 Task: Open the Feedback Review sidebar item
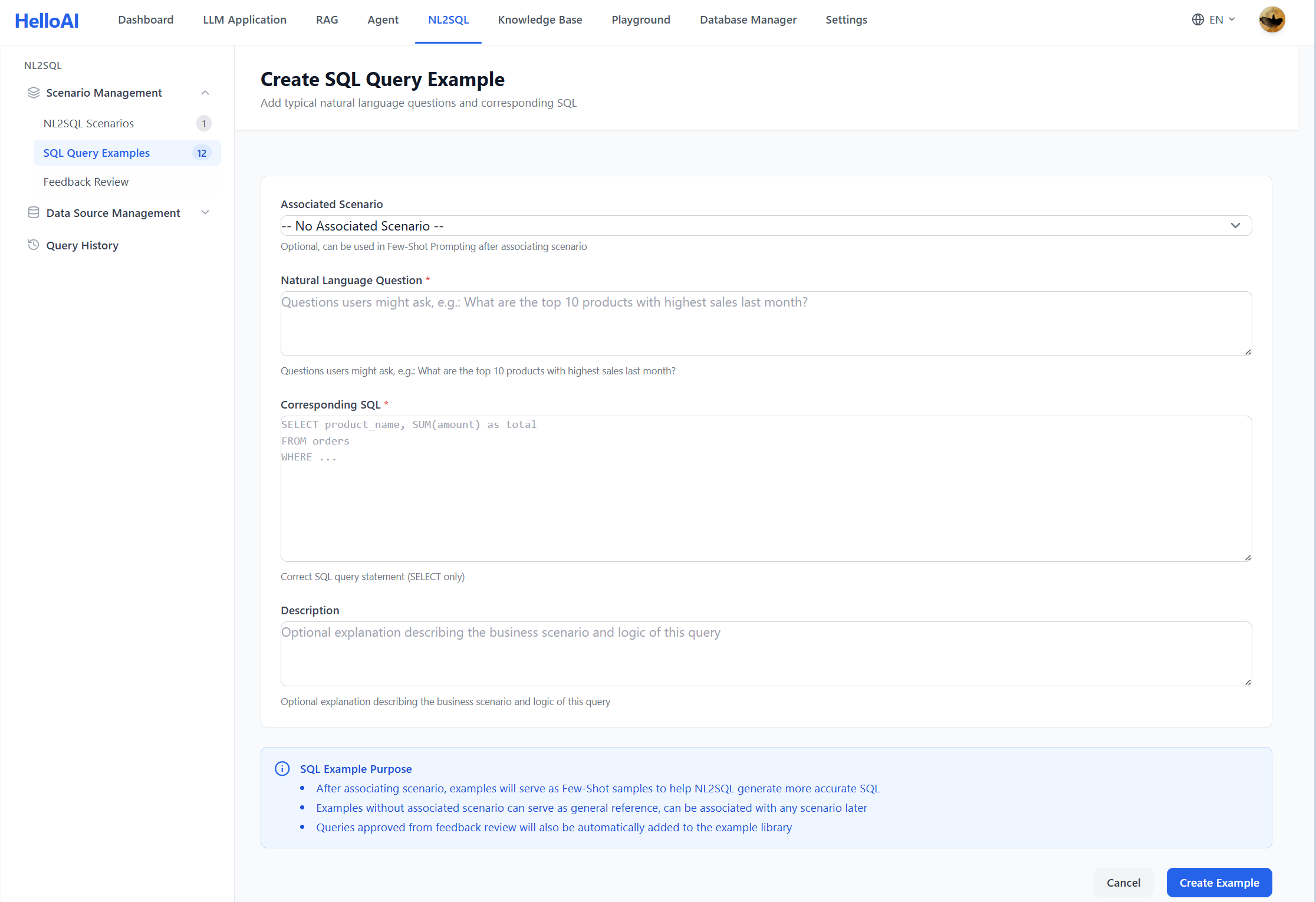pos(85,182)
